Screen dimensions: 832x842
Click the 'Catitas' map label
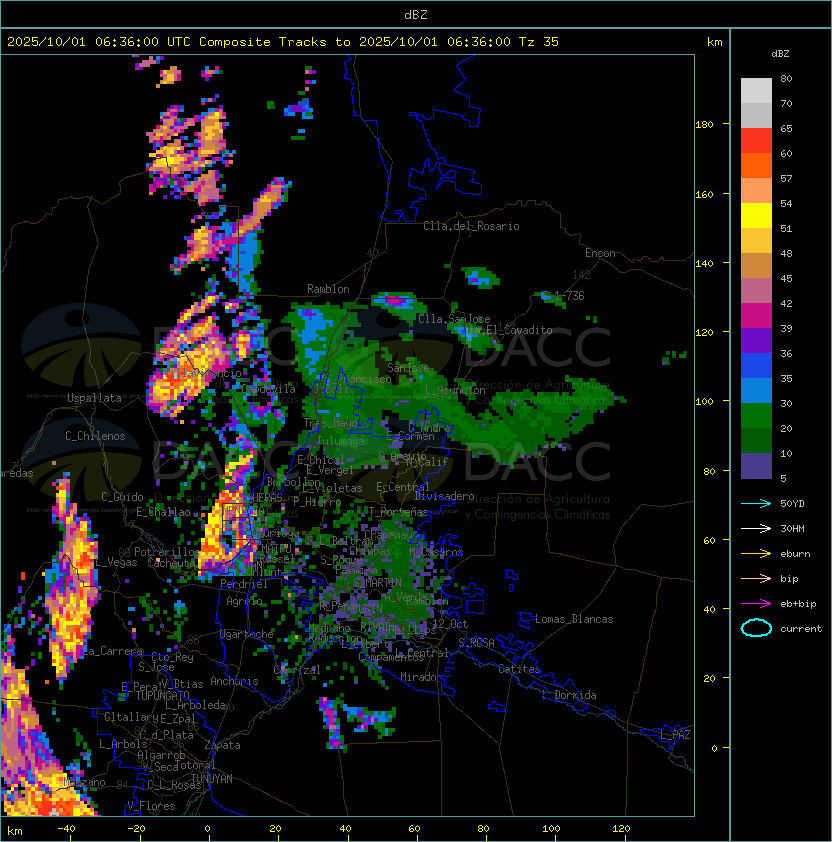[519, 669]
